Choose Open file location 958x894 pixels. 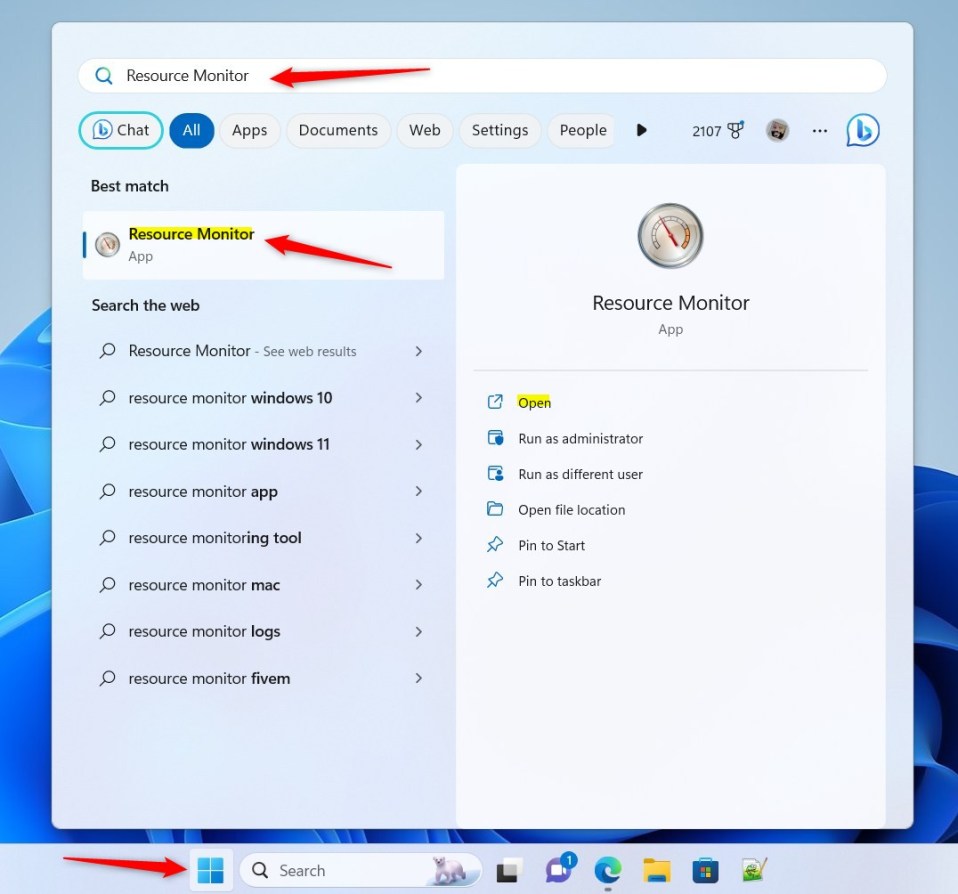(x=571, y=510)
